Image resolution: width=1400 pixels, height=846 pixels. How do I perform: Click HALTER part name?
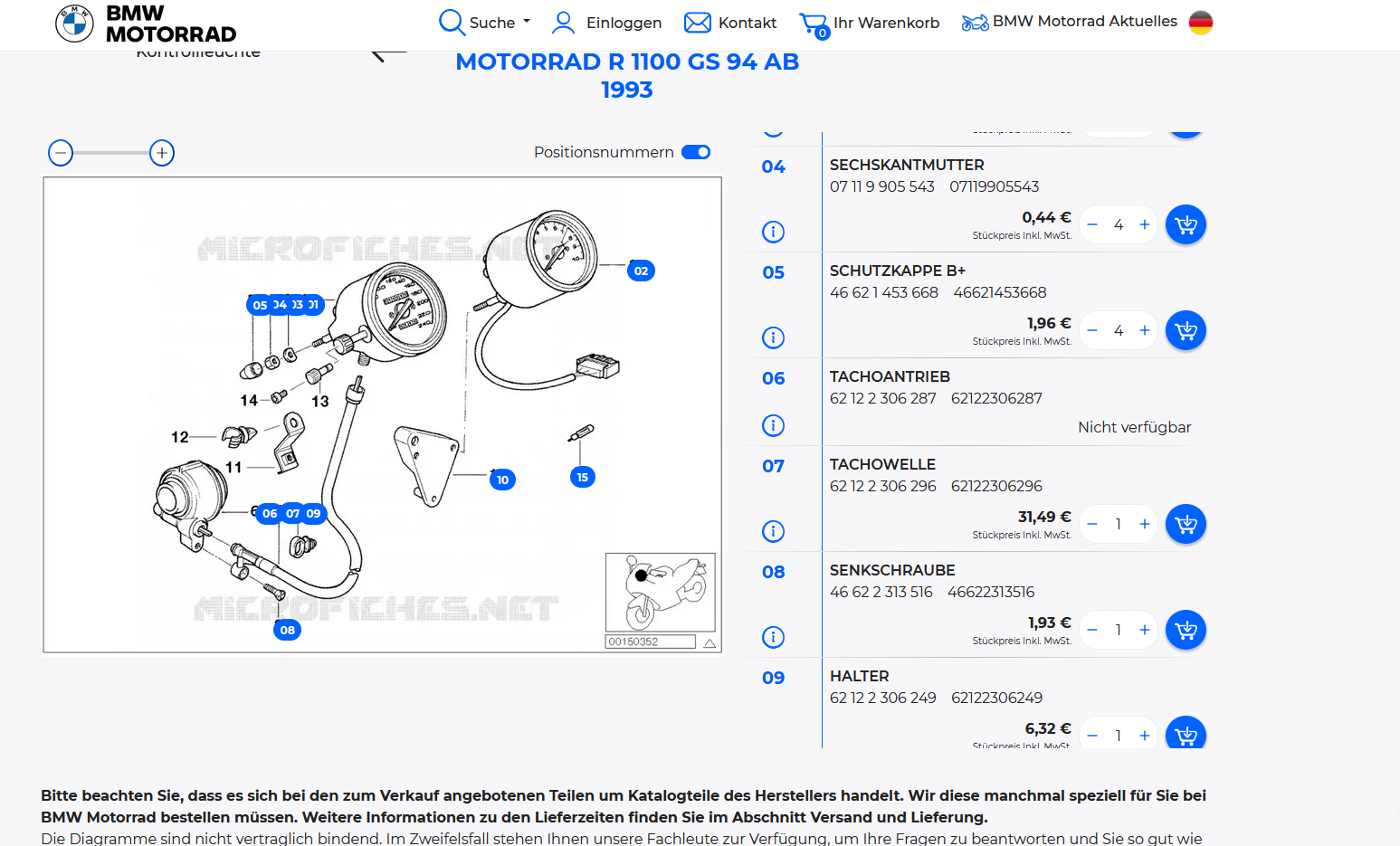860,676
